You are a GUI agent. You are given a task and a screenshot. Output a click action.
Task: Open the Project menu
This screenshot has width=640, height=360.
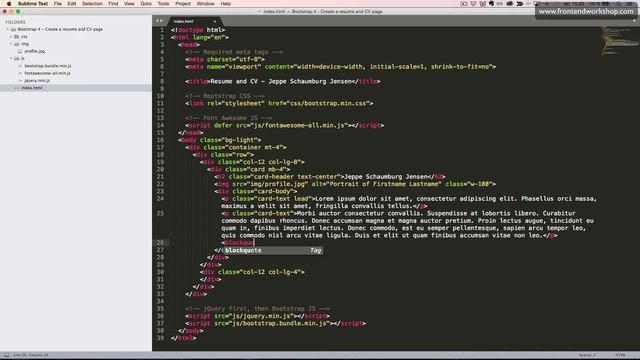183,4
